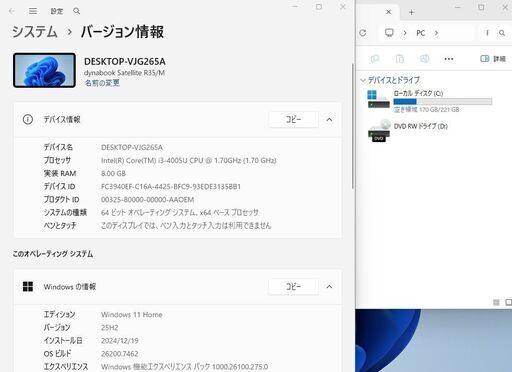Add new tab in Explorer
The image size is (512, 372).
[x=411, y=12]
